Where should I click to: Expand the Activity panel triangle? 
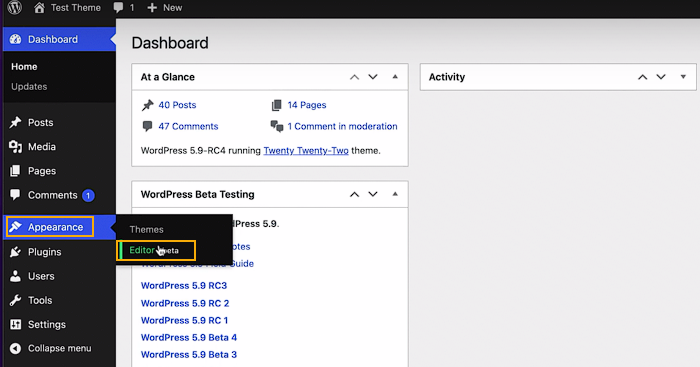(x=683, y=77)
